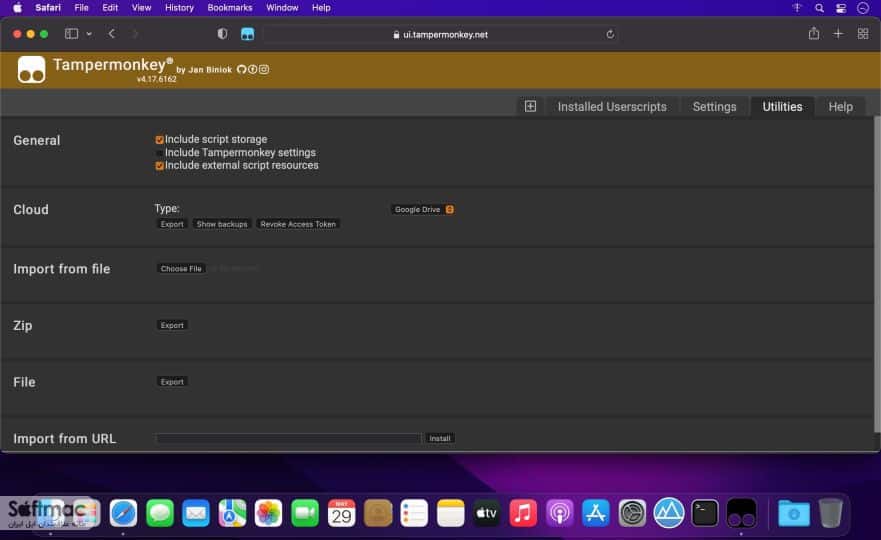Click the new script plus tab icon

click(530, 106)
